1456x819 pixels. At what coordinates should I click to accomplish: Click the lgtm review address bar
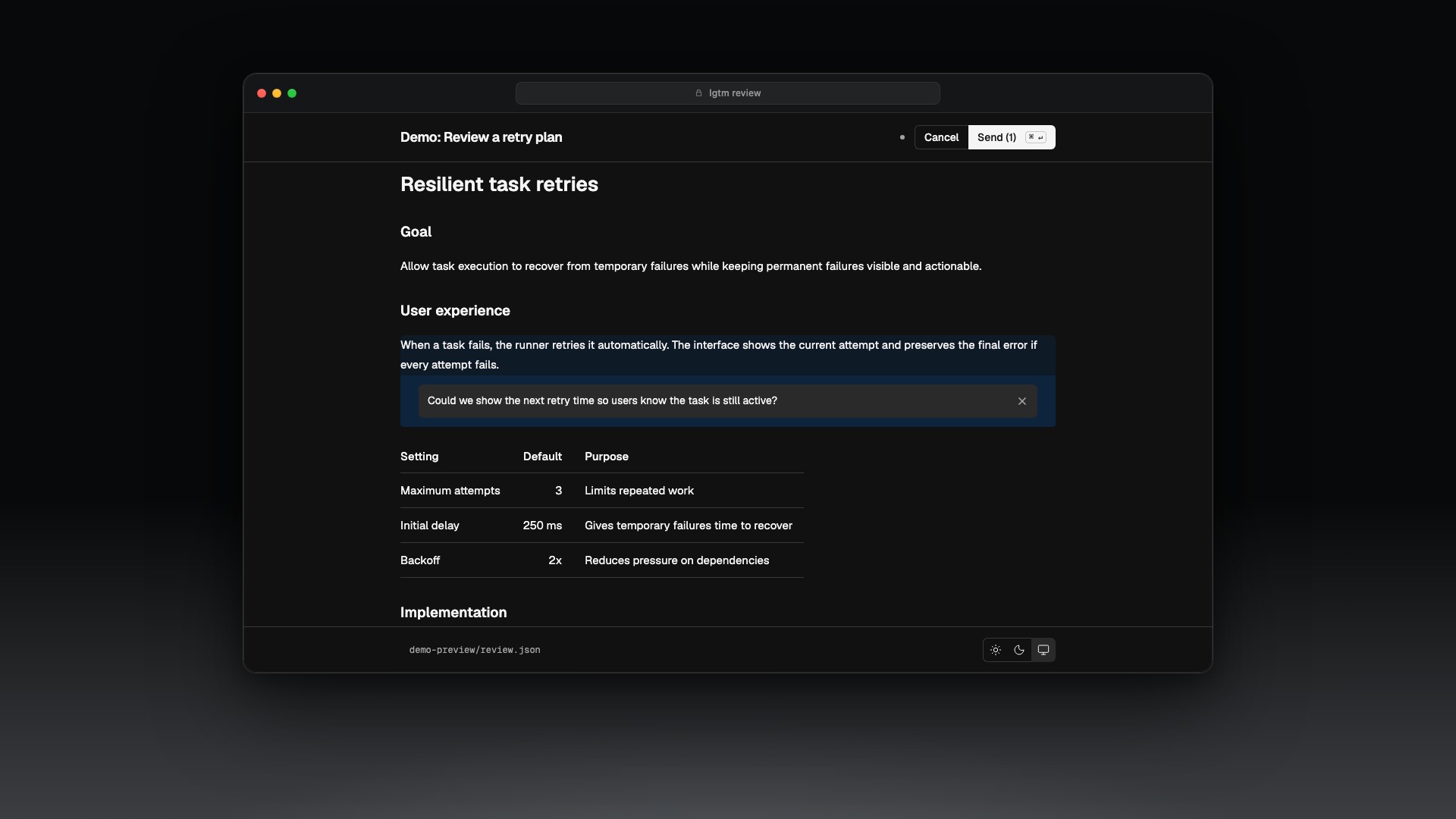pyautogui.click(x=728, y=93)
